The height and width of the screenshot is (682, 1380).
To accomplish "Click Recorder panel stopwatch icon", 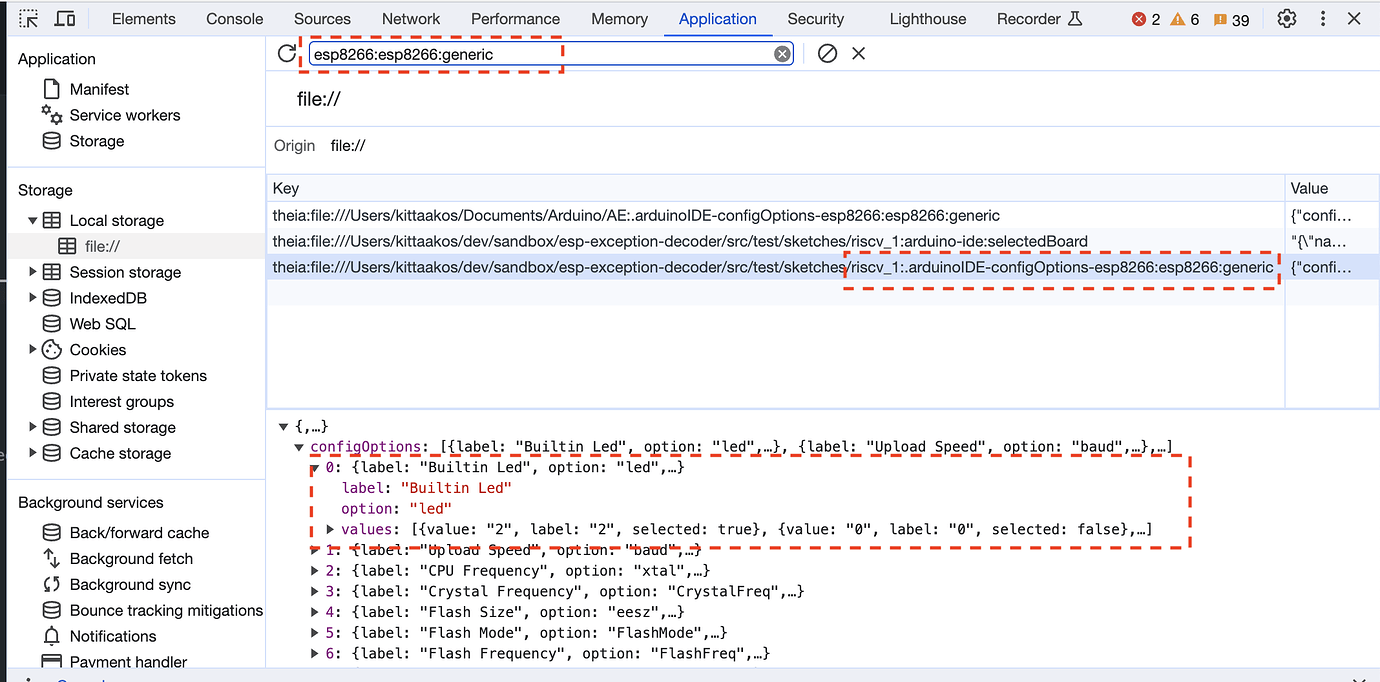I will click(x=1074, y=18).
